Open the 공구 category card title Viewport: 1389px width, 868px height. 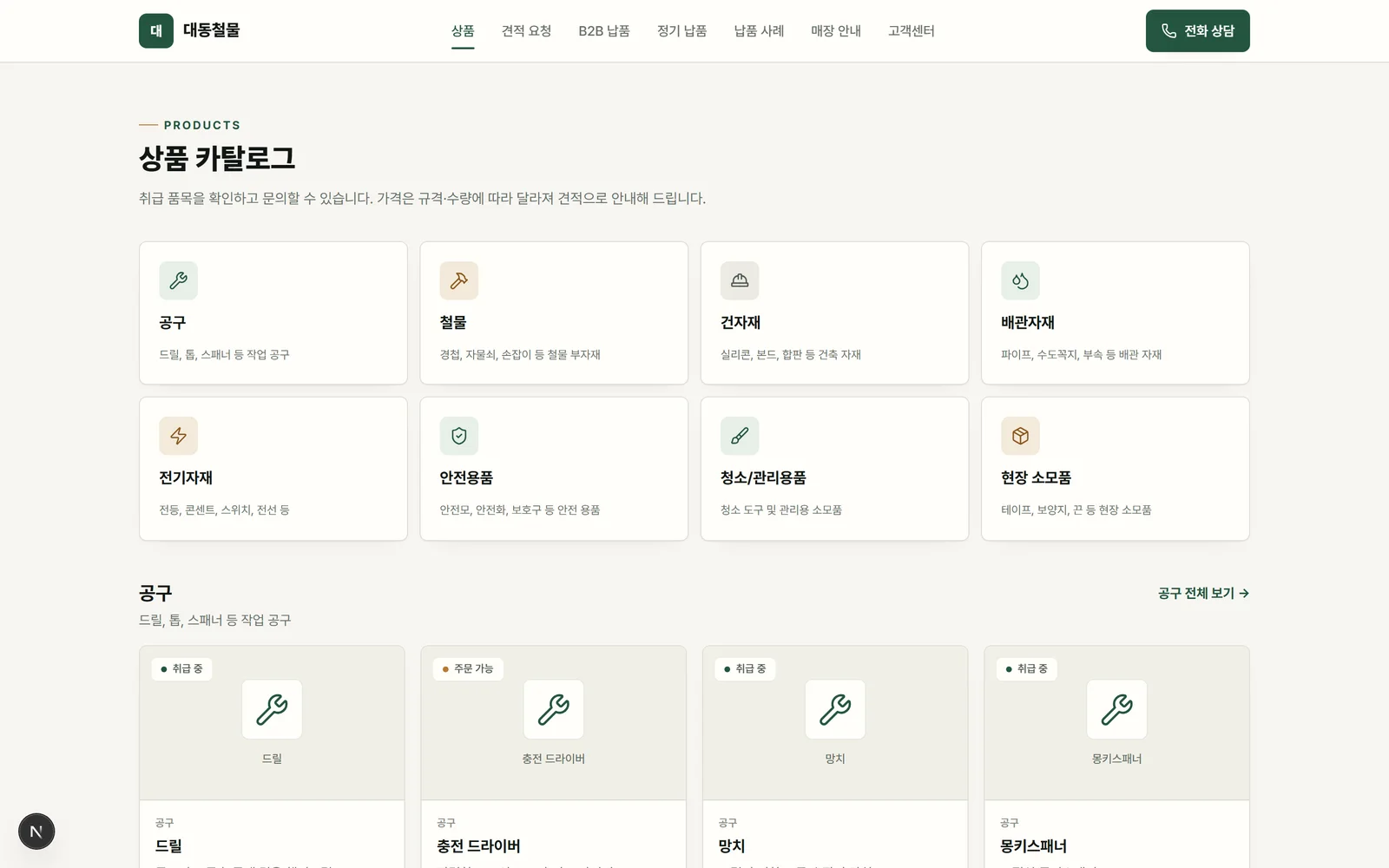point(172,322)
